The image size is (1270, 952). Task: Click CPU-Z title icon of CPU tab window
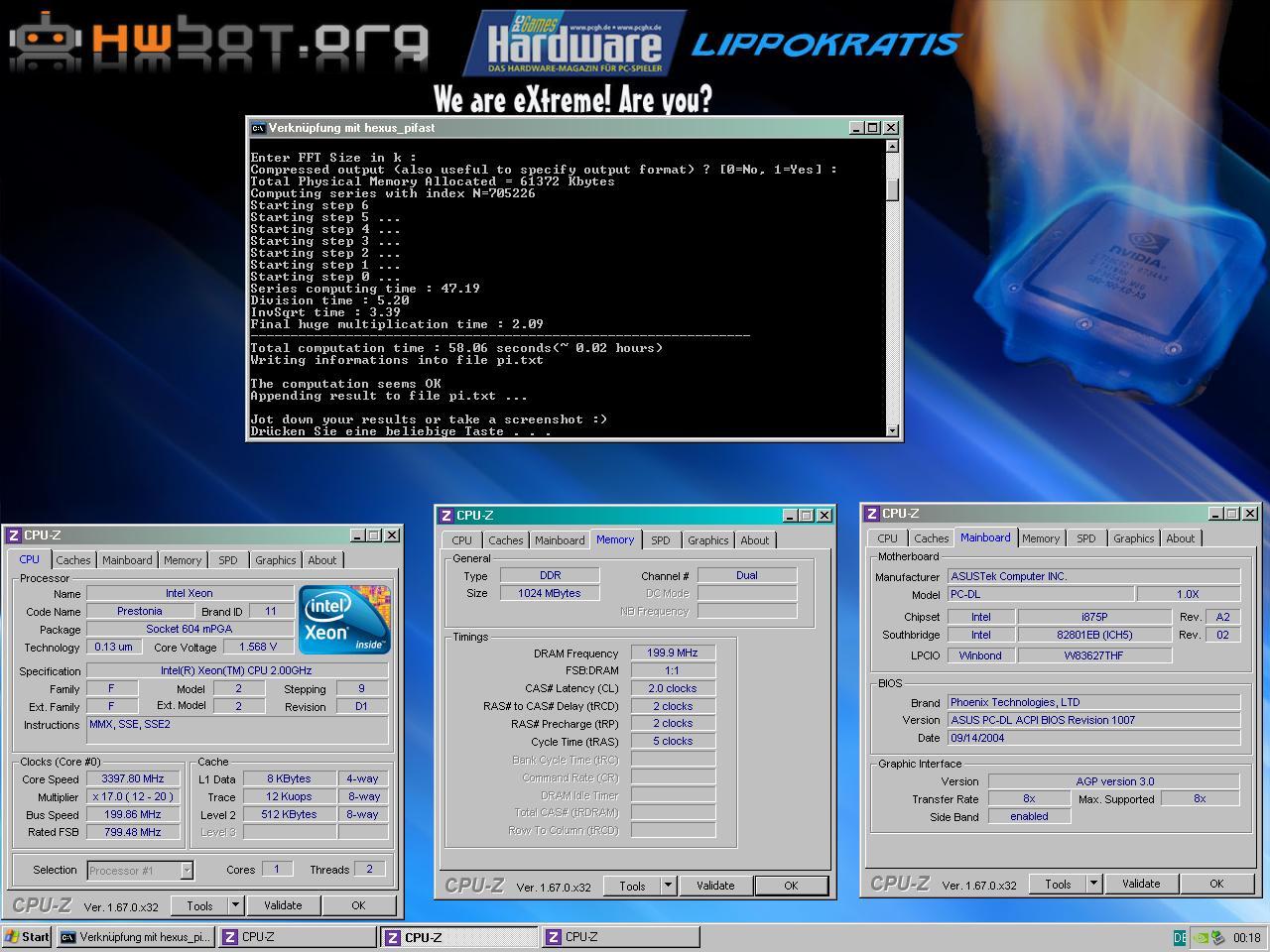pyautogui.click(x=14, y=535)
